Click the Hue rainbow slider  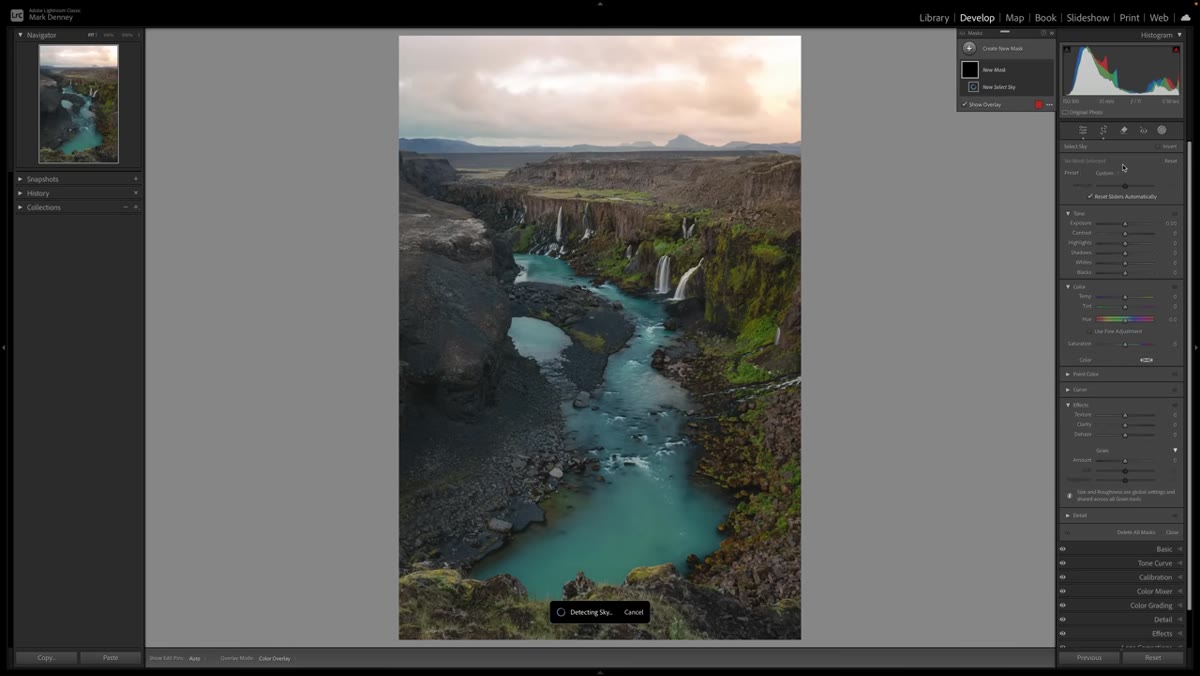(x=1125, y=319)
